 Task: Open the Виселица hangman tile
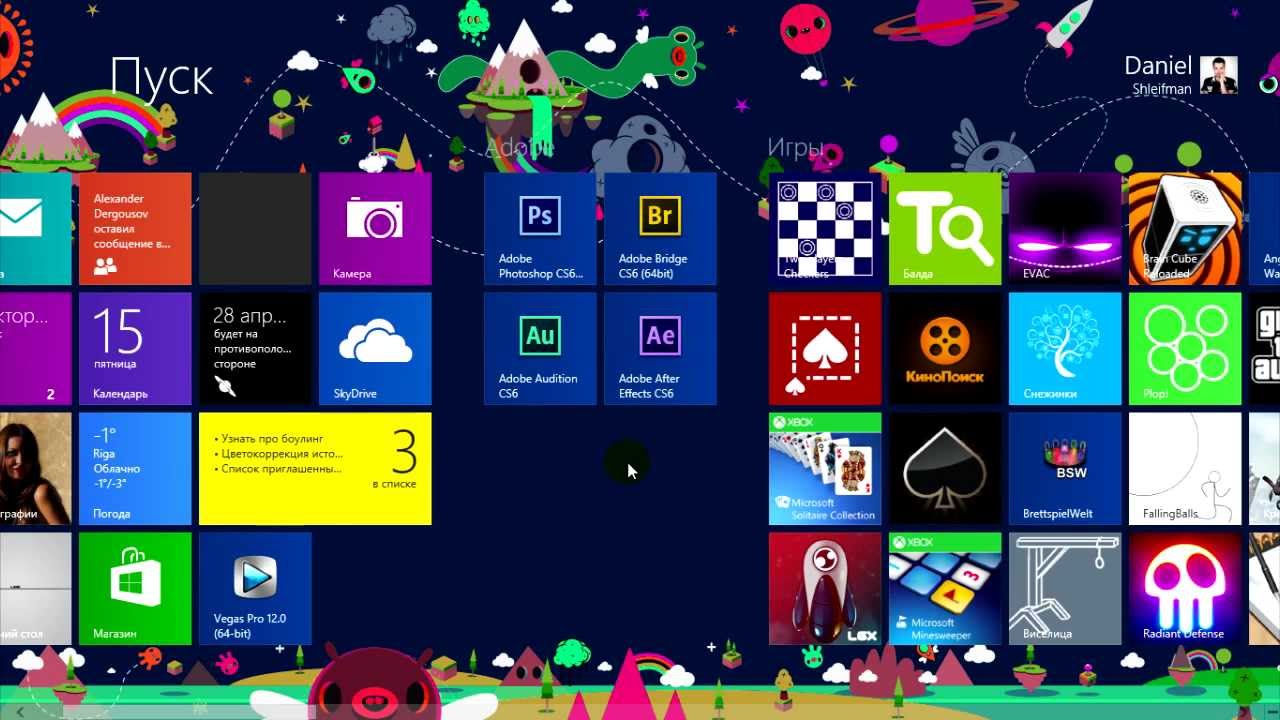click(1065, 589)
